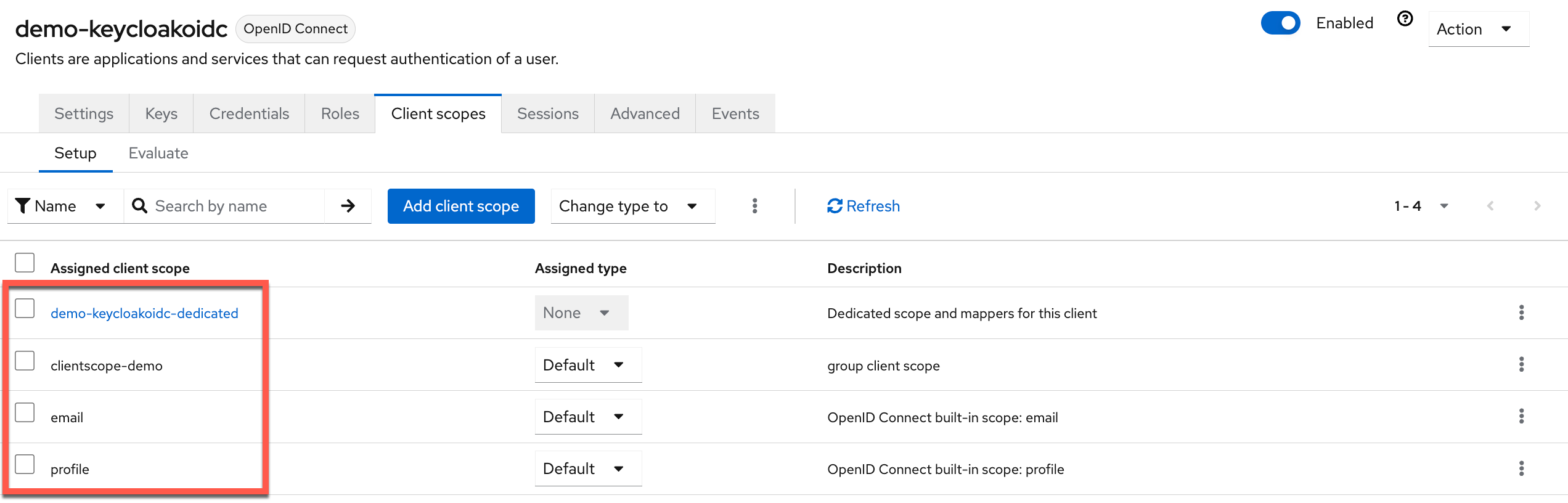Tick the email scope checkbox
The width and height of the screenshot is (1568, 503).
click(x=25, y=412)
